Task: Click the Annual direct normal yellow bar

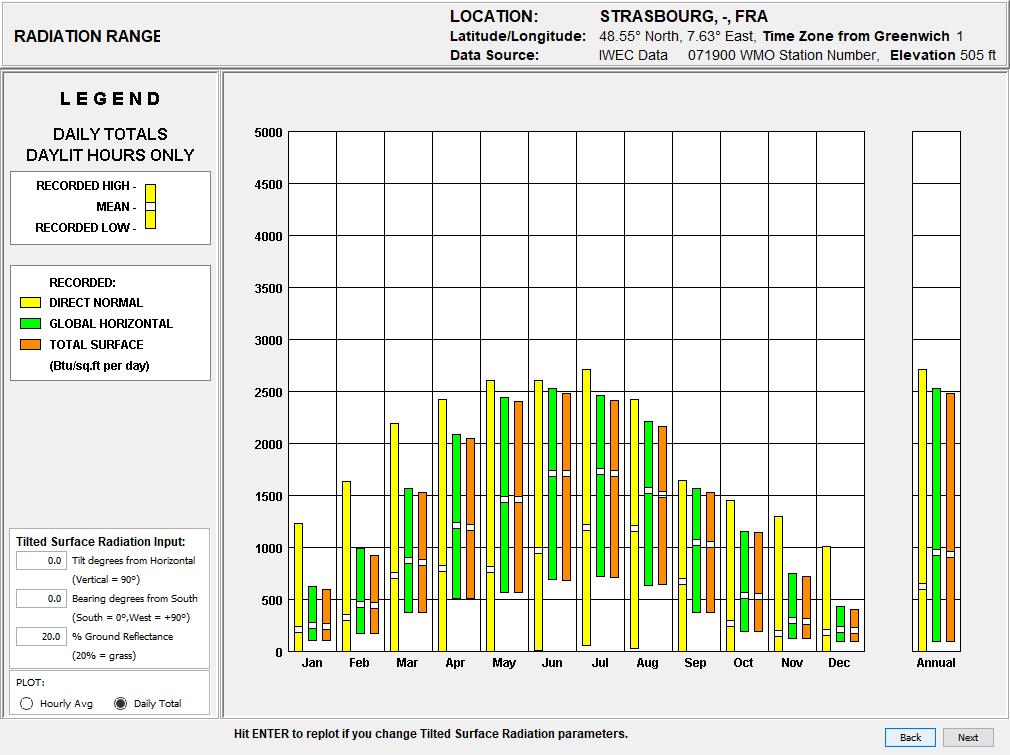Action: 922,510
